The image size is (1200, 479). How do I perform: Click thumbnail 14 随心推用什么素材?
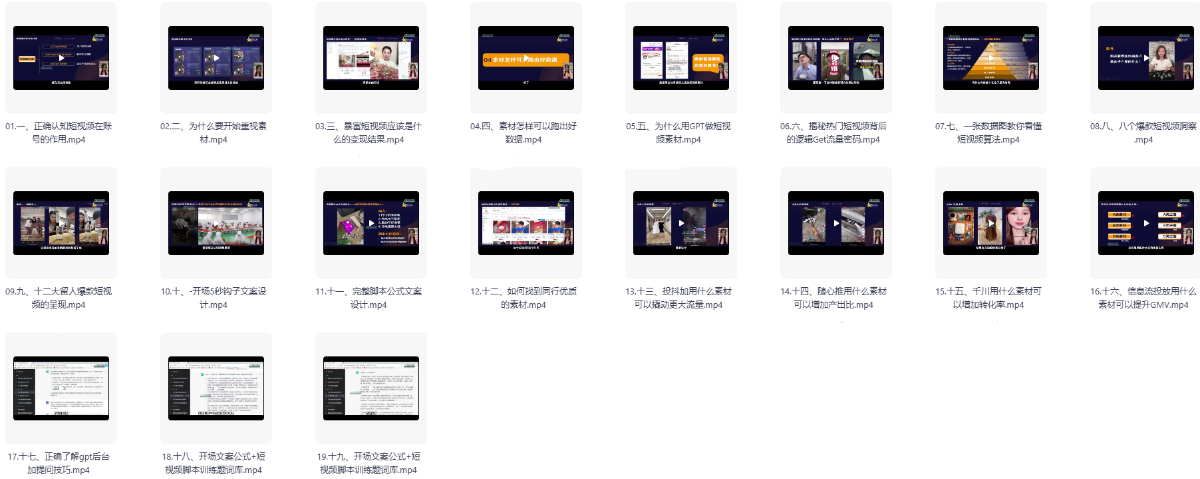click(836, 224)
